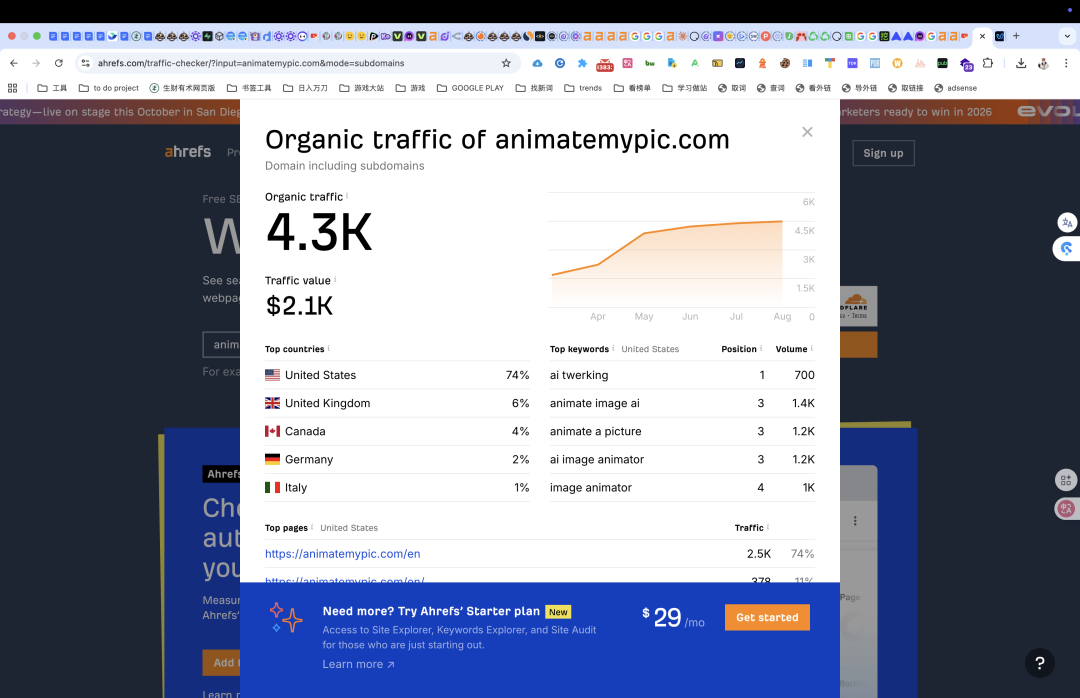
Task: Click the browser profile avatar
Action: tap(1043, 63)
